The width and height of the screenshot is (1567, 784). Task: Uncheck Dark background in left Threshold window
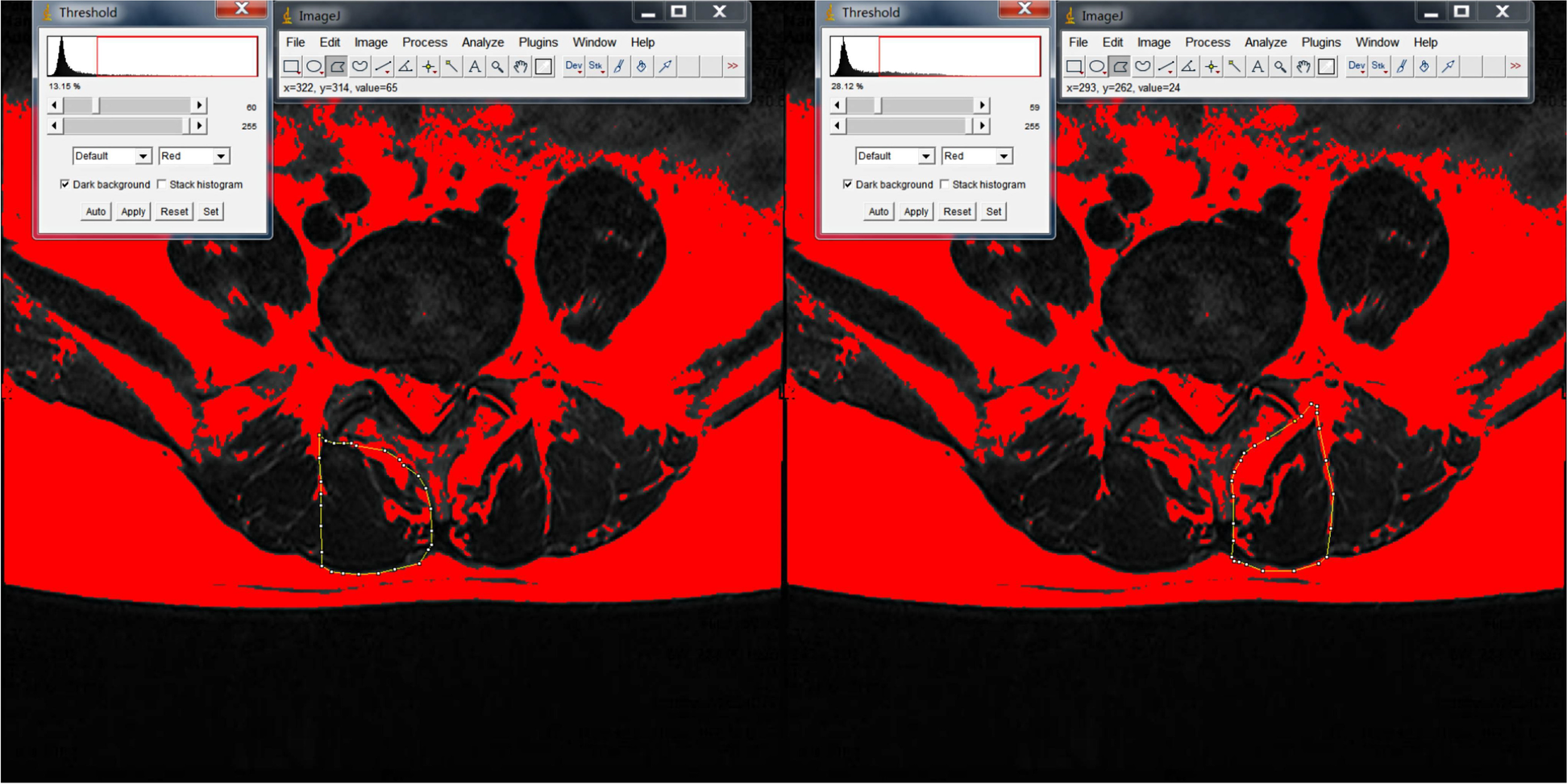(x=64, y=185)
